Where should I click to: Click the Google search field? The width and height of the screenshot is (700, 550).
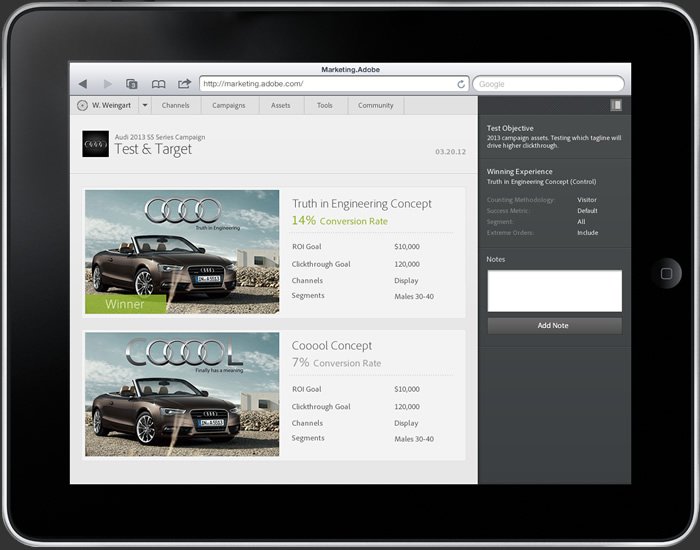coord(548,84)
